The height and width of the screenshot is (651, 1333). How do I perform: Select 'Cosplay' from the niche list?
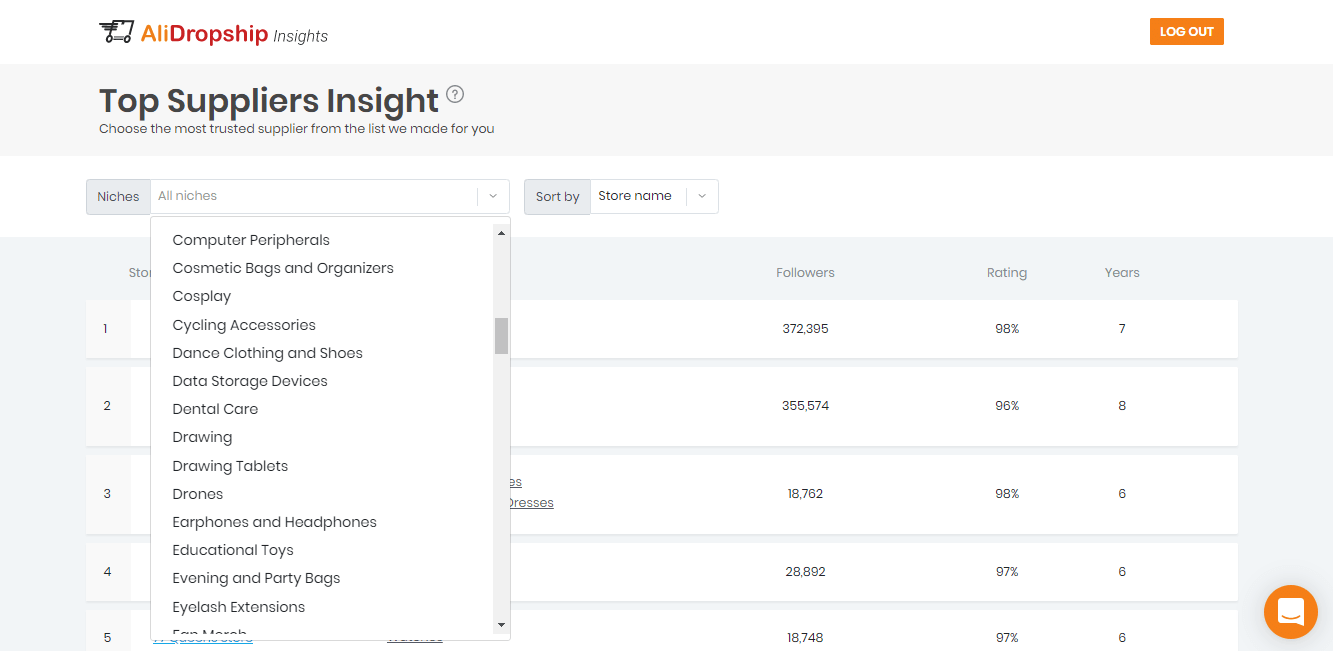tap(201, 295)
